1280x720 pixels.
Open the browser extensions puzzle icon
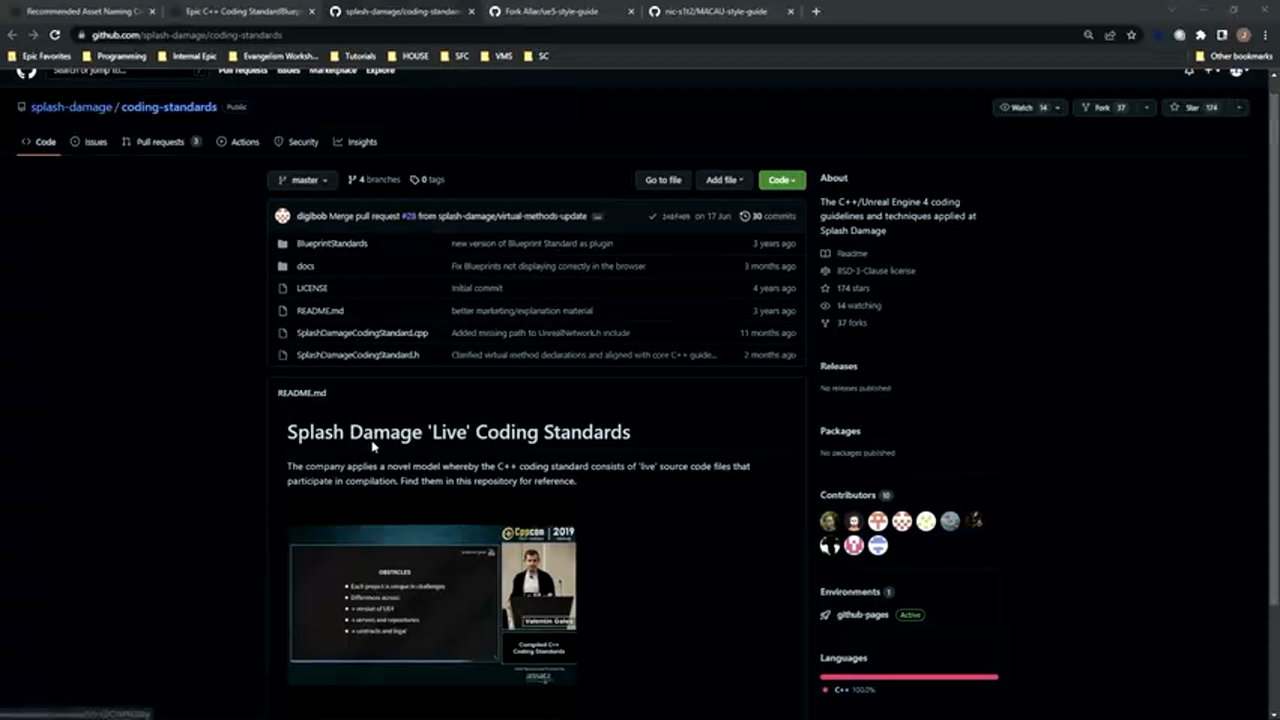pos(1200,35)
